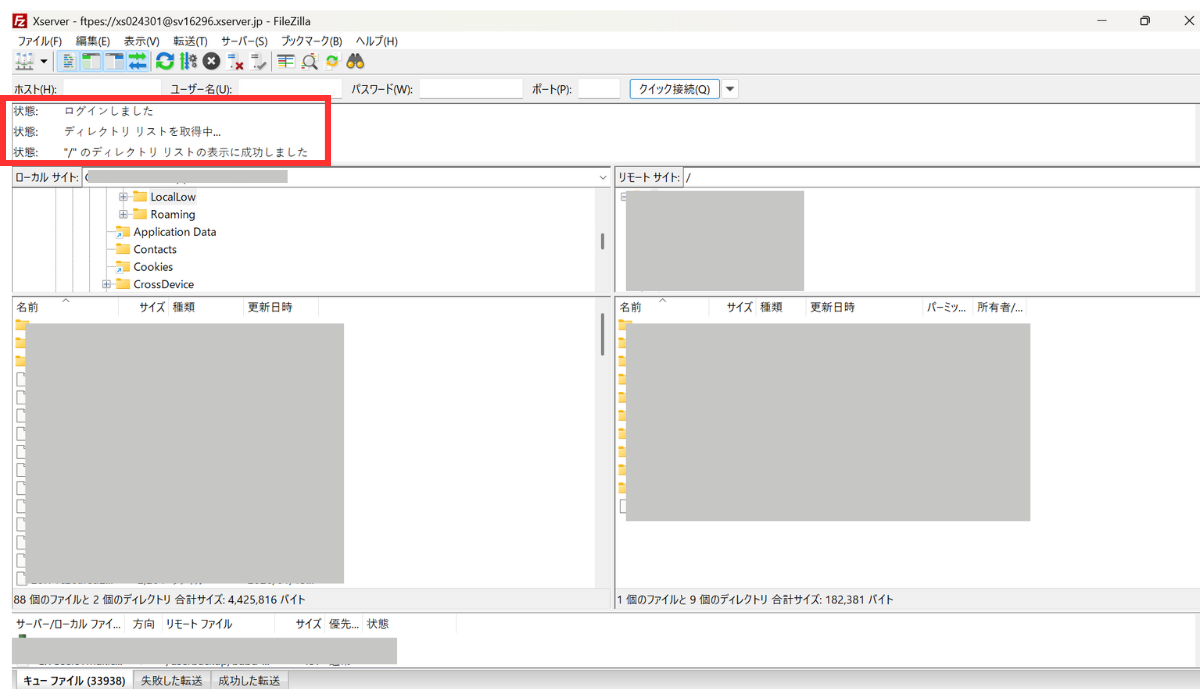Screen dimensions: 1200x700
Task: Toggle remote directory tree view
Action: [114, 62]
